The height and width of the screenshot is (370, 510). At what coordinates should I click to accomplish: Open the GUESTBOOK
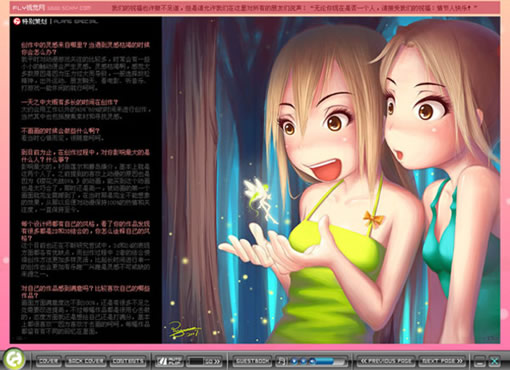(x=252, y=361)
